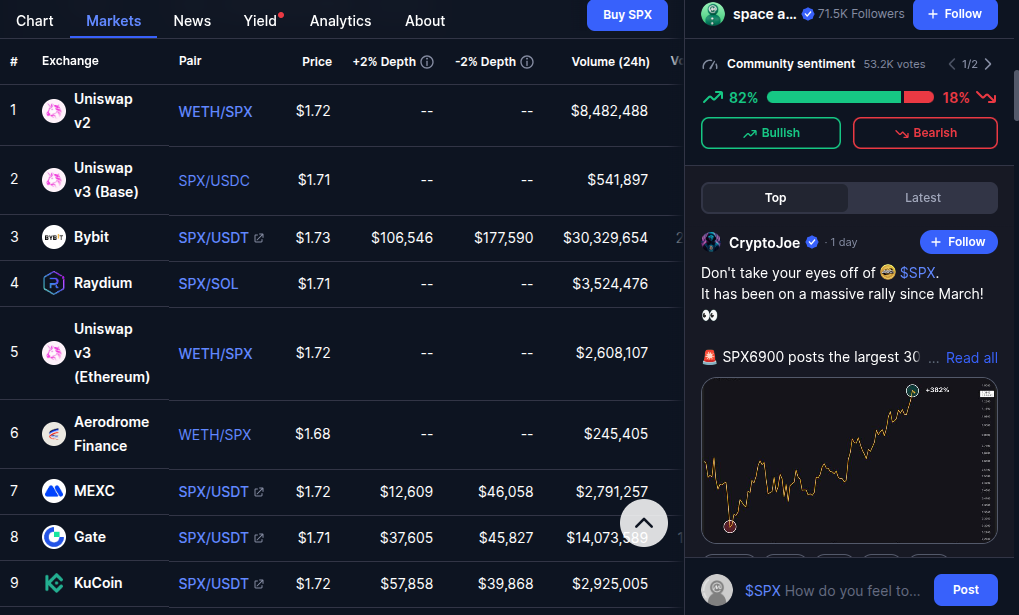Vote Bearish on community sentiment

[925, 133]
